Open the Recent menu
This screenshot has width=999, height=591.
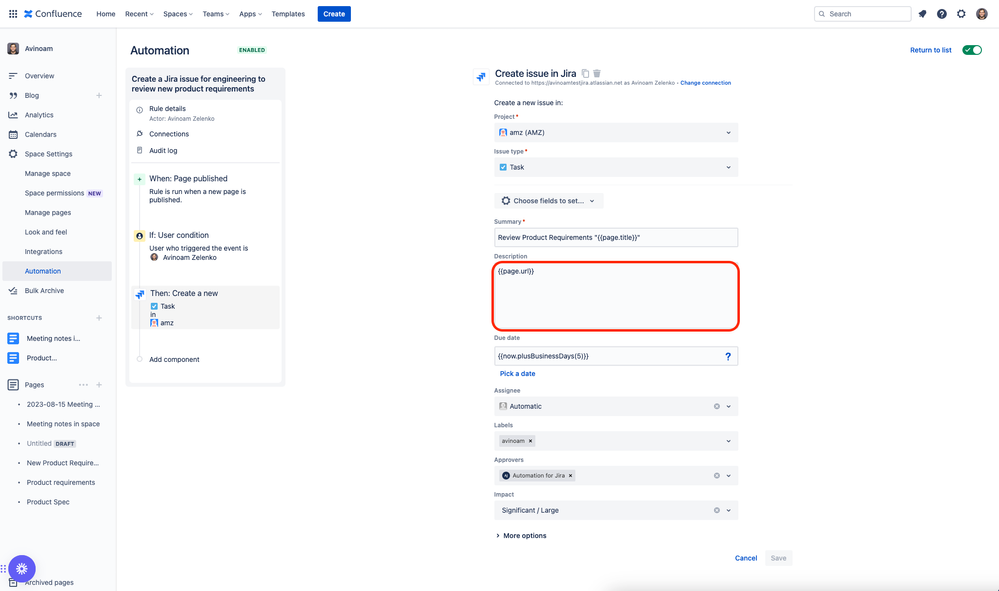[139, 14]
